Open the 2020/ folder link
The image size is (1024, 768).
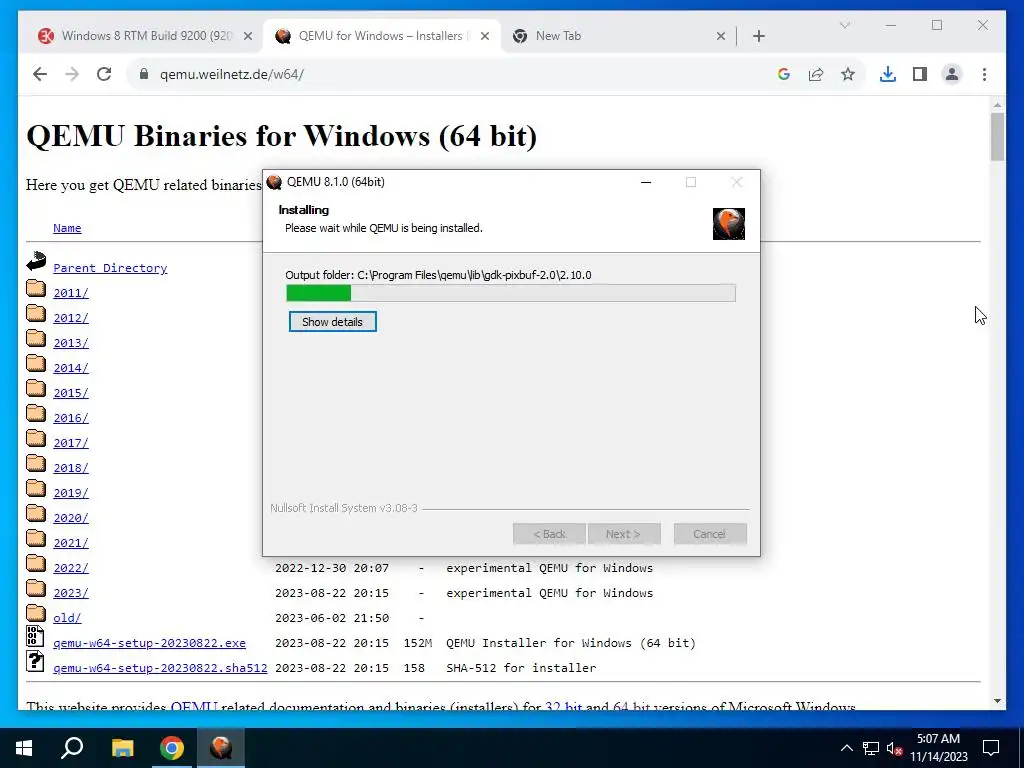[x=71, y=518]
